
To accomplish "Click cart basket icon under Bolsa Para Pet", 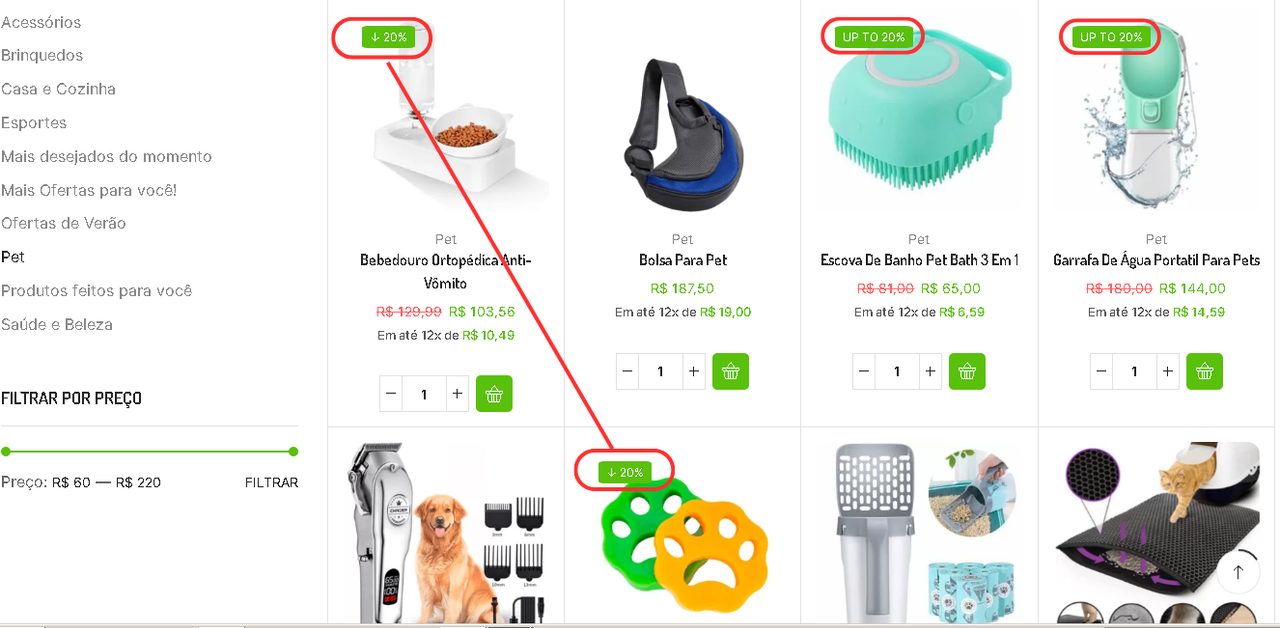I will (x=731, y=371).
